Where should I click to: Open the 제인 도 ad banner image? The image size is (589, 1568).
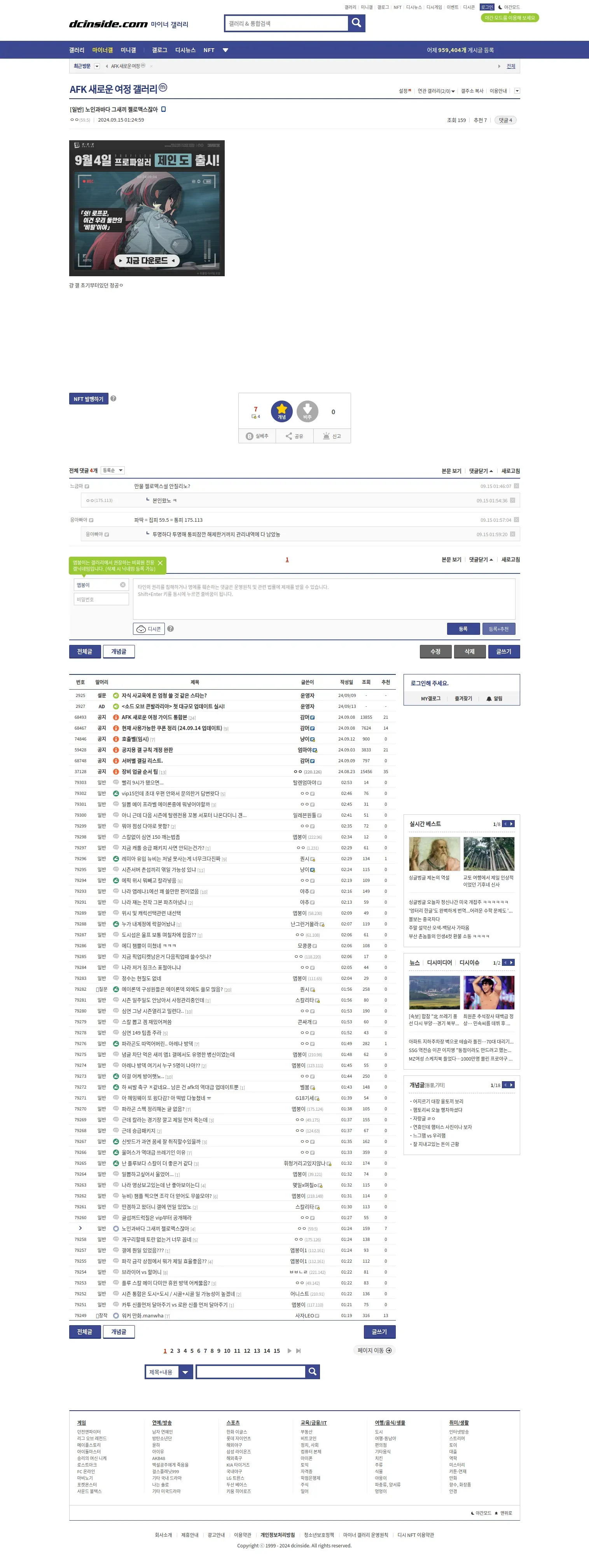pos(147,208)
